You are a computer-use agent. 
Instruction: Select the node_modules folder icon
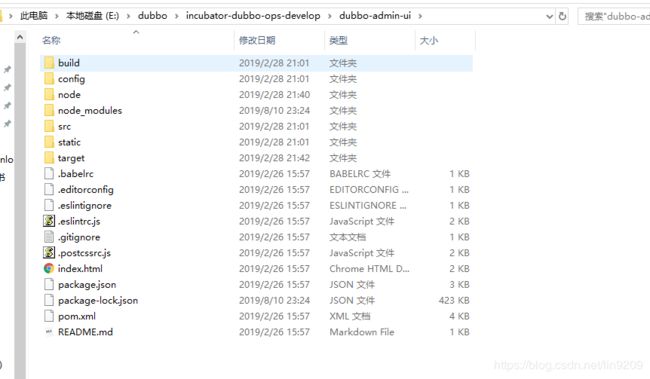tap(49, 110)
